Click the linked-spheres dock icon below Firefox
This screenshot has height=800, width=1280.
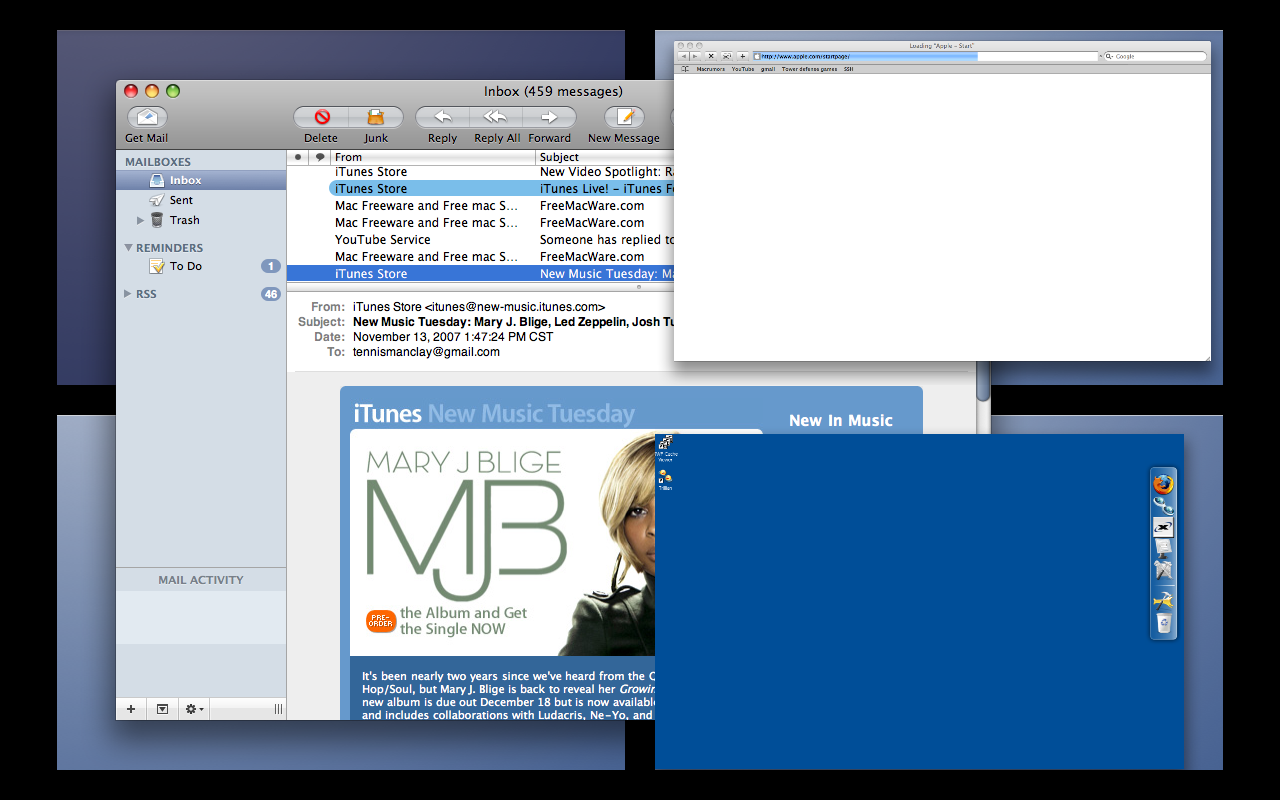pyautogui.click(x=1163, y=507)
